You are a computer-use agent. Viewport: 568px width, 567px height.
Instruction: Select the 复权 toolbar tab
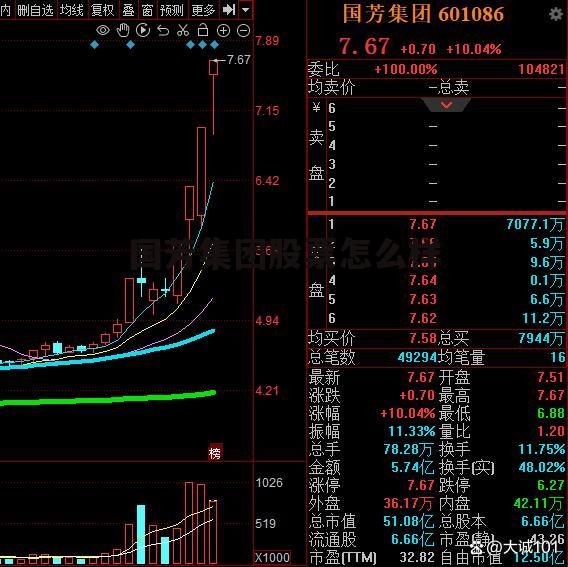point(103,10)
